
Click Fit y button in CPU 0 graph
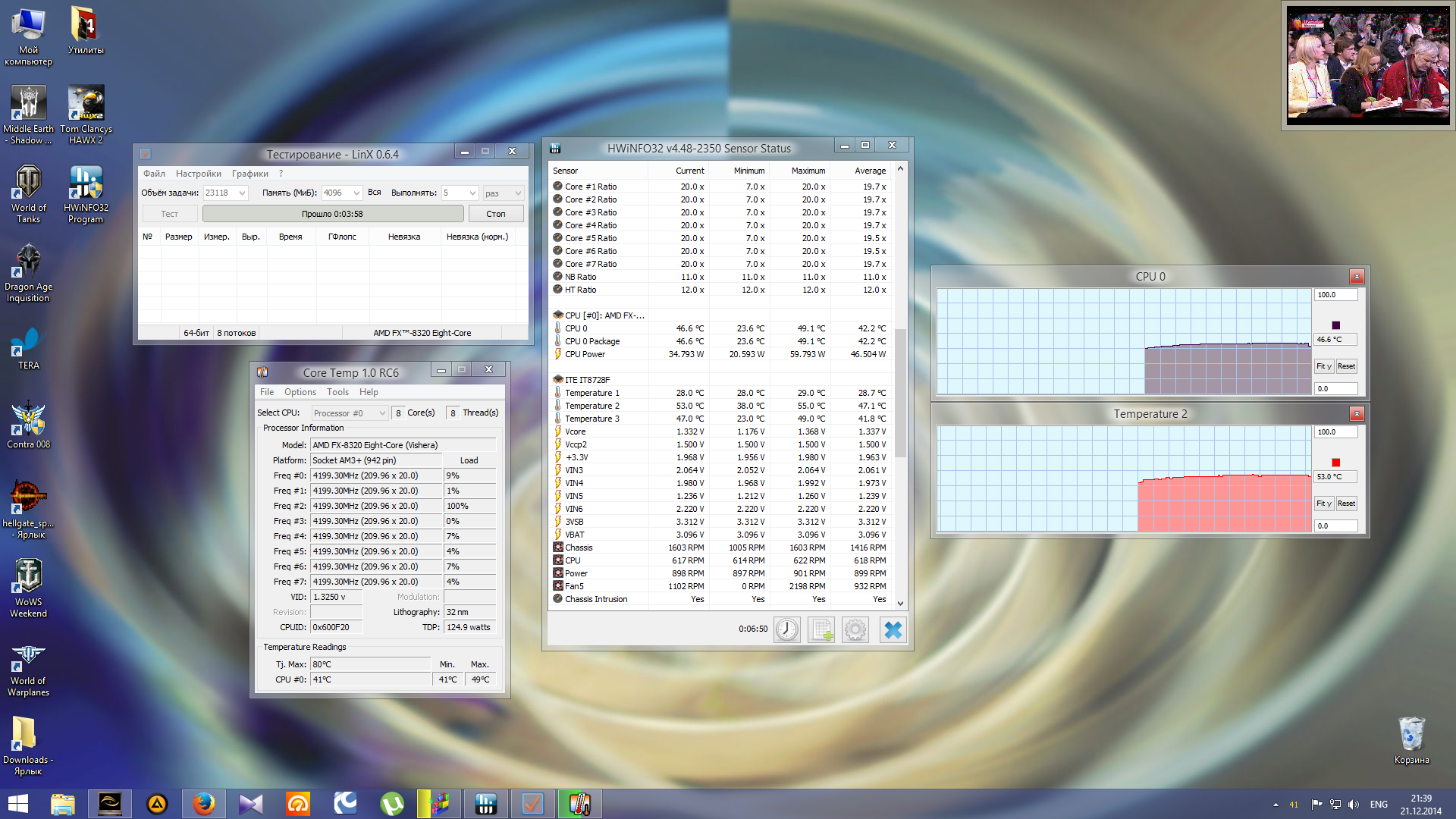1323,366
